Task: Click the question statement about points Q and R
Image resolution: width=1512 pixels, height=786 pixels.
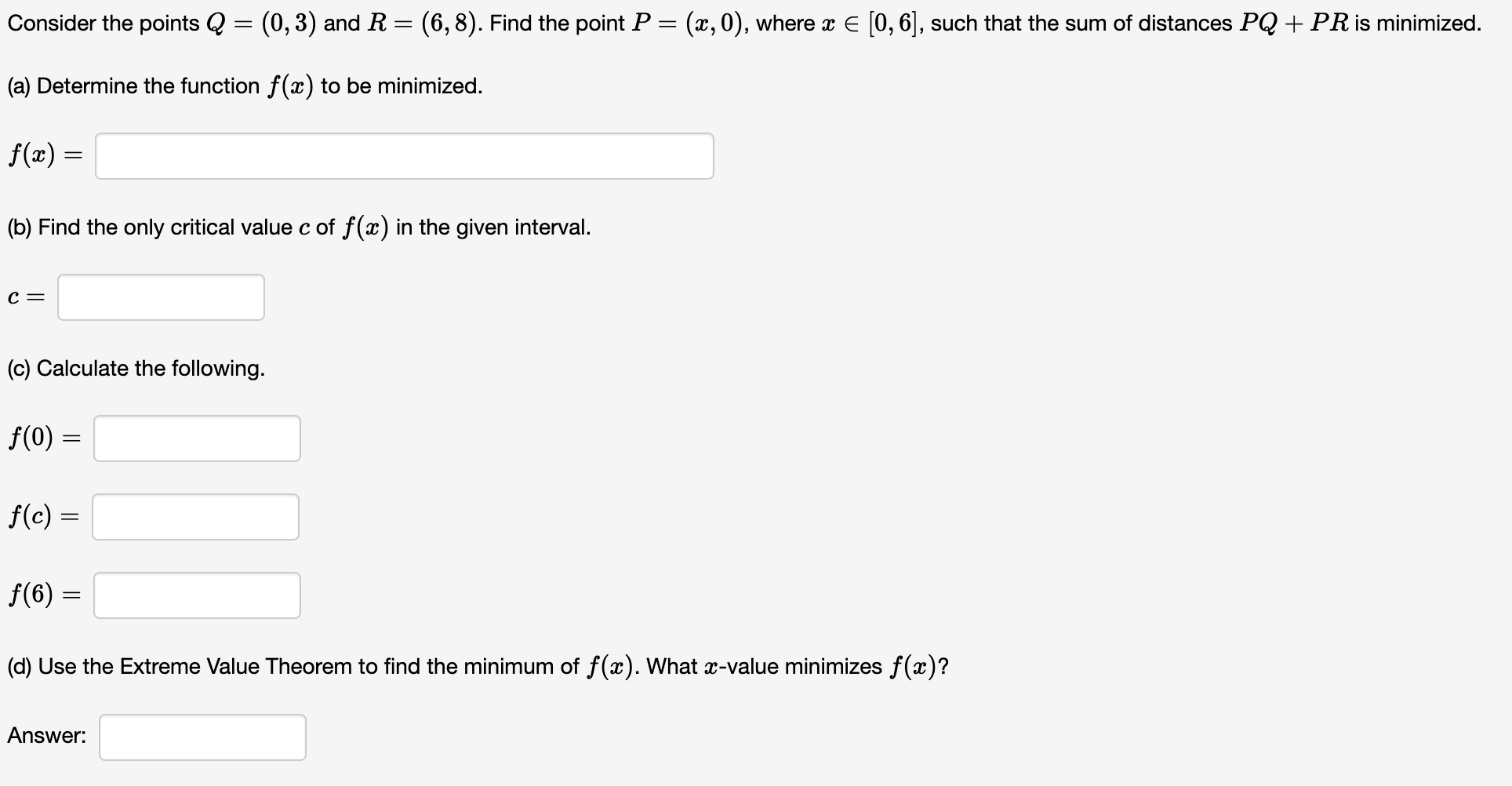Action: coord(743,22)
